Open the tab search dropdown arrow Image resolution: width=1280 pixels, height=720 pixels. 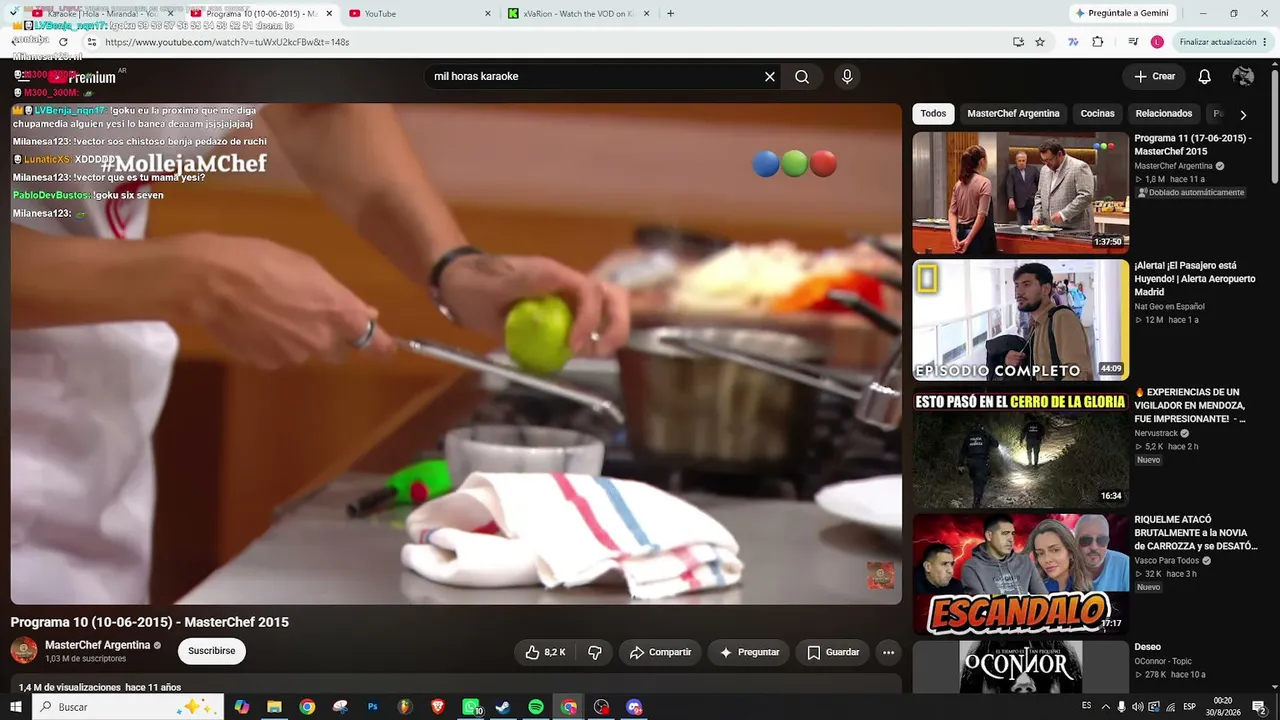(14, 13)
